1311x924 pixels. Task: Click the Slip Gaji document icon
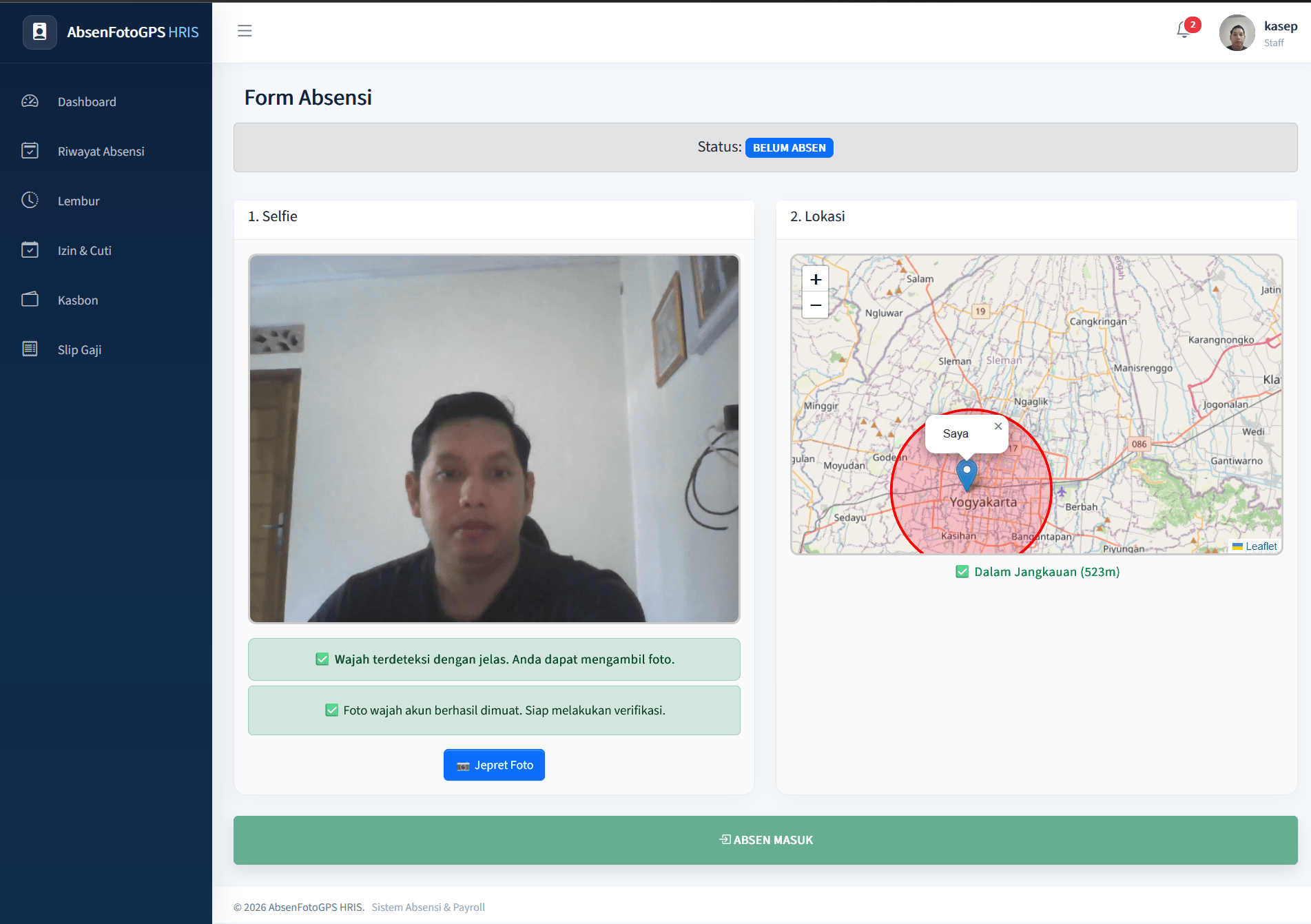(x=30, y=349)
